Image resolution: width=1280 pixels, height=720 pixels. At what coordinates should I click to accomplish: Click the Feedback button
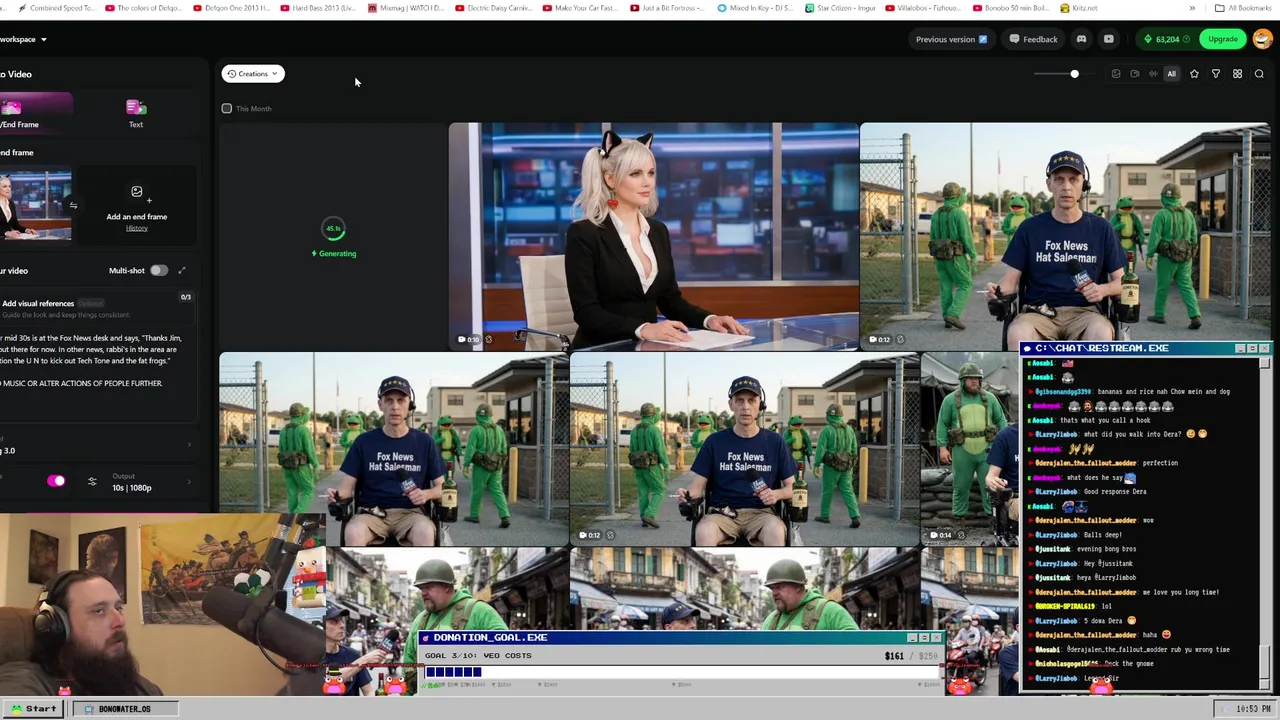click(x=1033, y=39)
